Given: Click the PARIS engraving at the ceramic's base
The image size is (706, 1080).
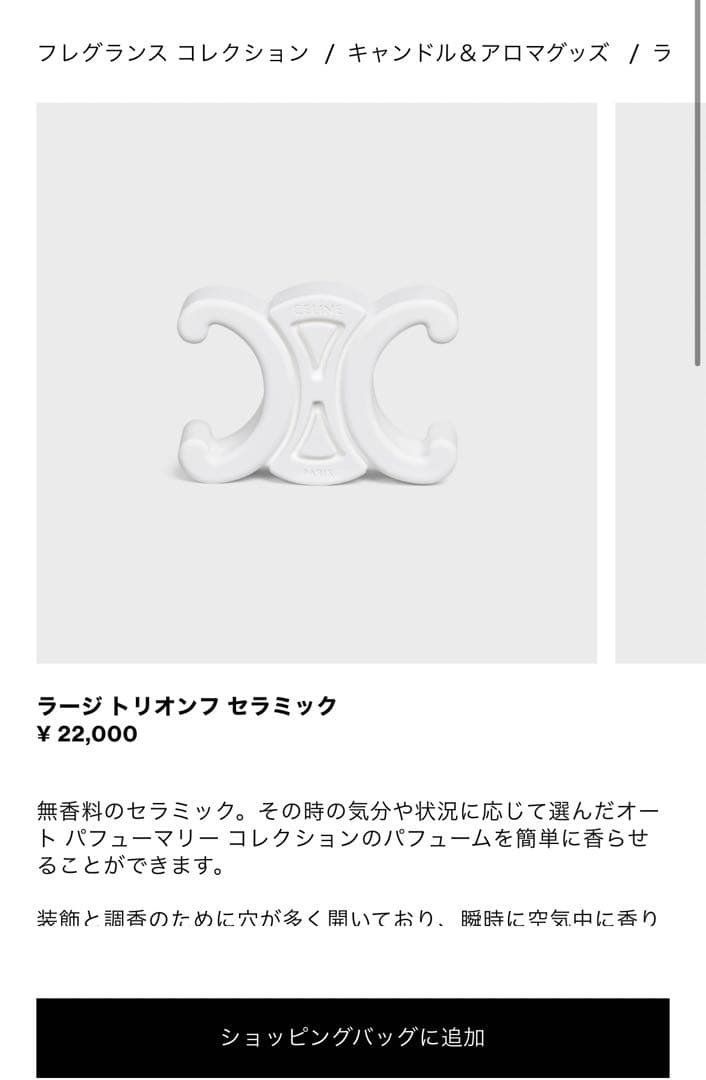Looking at the screenshot, I should click(318, 472).
